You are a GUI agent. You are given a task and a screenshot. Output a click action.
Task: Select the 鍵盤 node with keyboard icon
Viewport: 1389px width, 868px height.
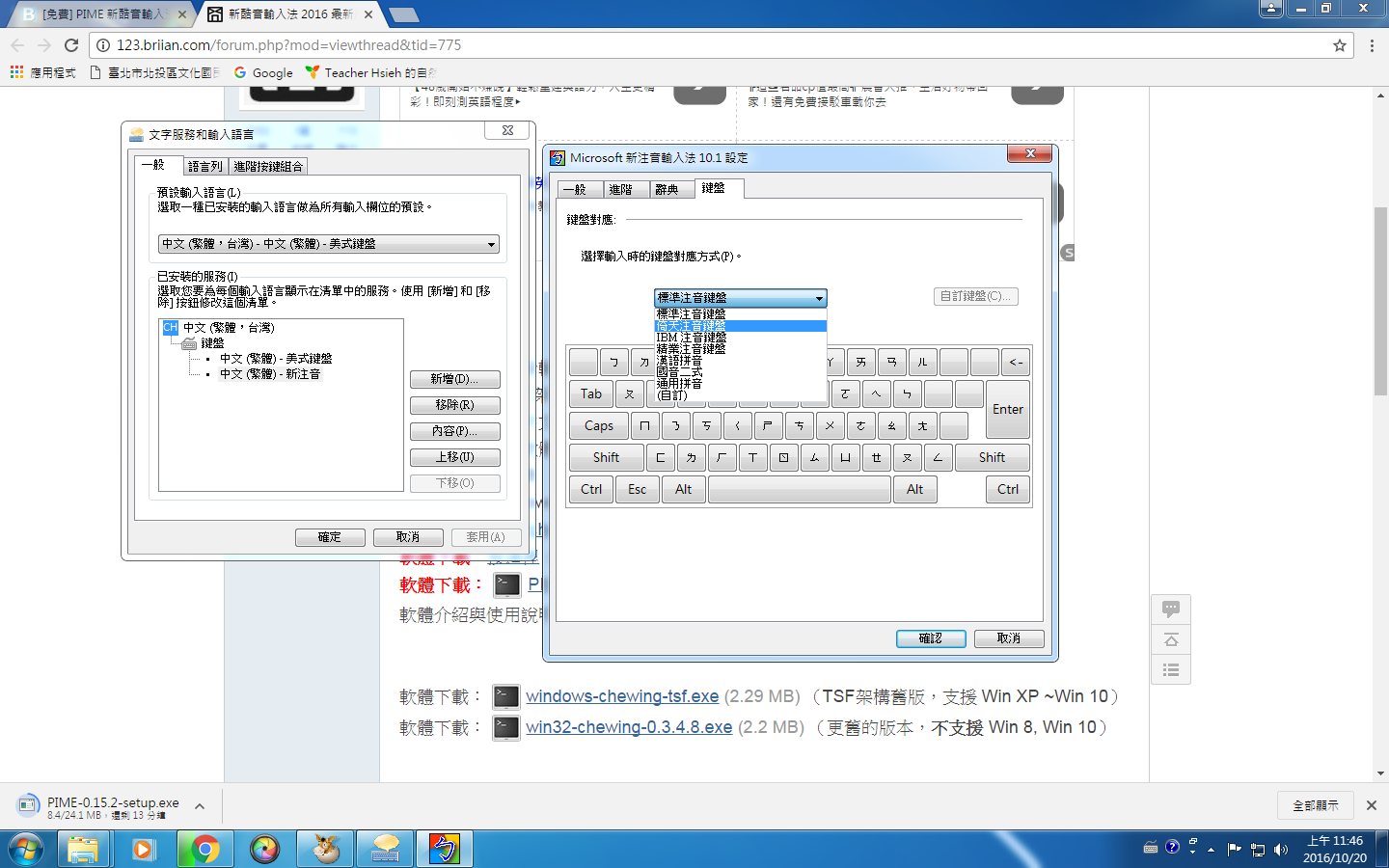pyautogui.click(x=203, y=343)
